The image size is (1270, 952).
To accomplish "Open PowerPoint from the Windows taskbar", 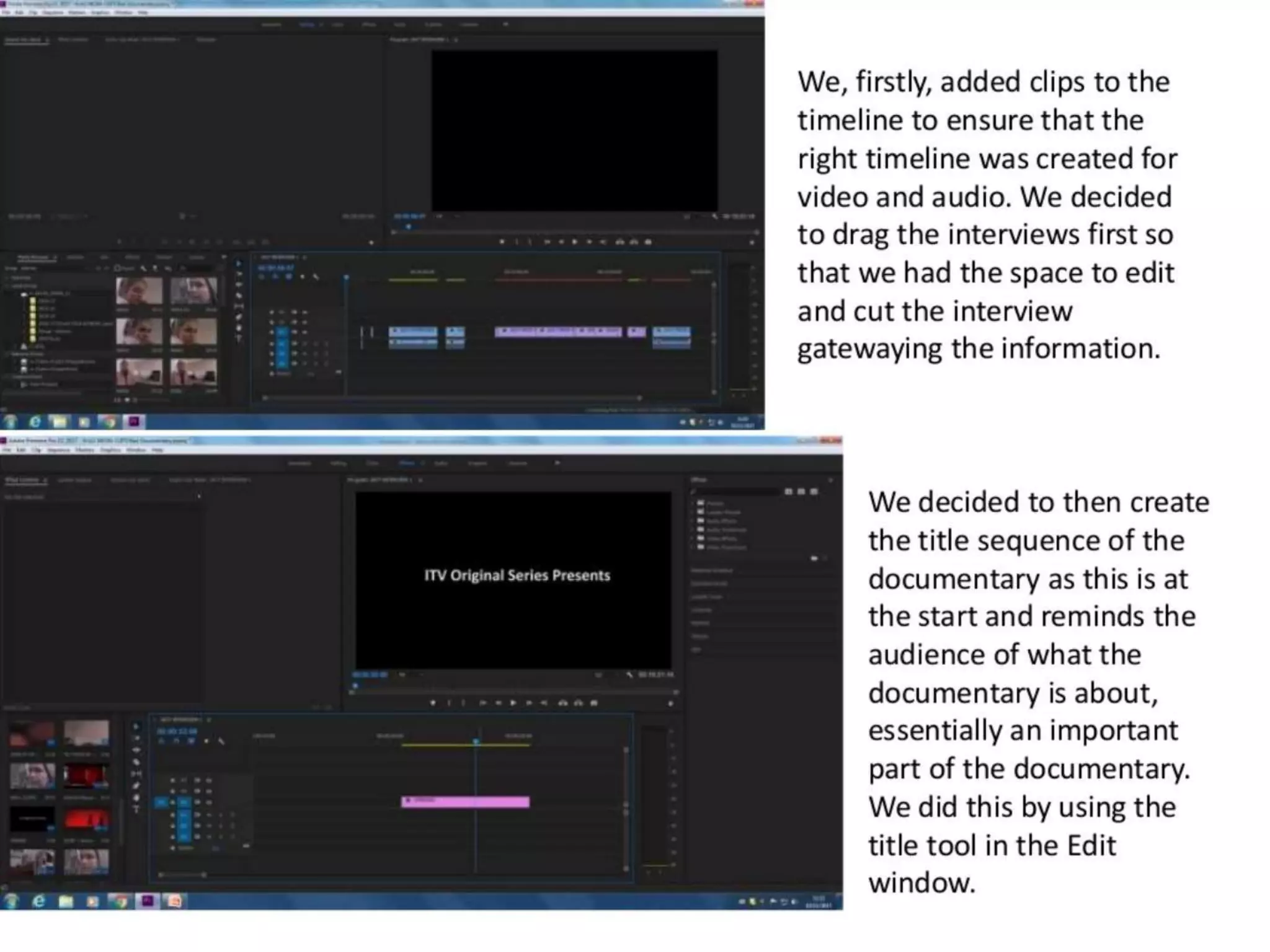I will [174, 901].
